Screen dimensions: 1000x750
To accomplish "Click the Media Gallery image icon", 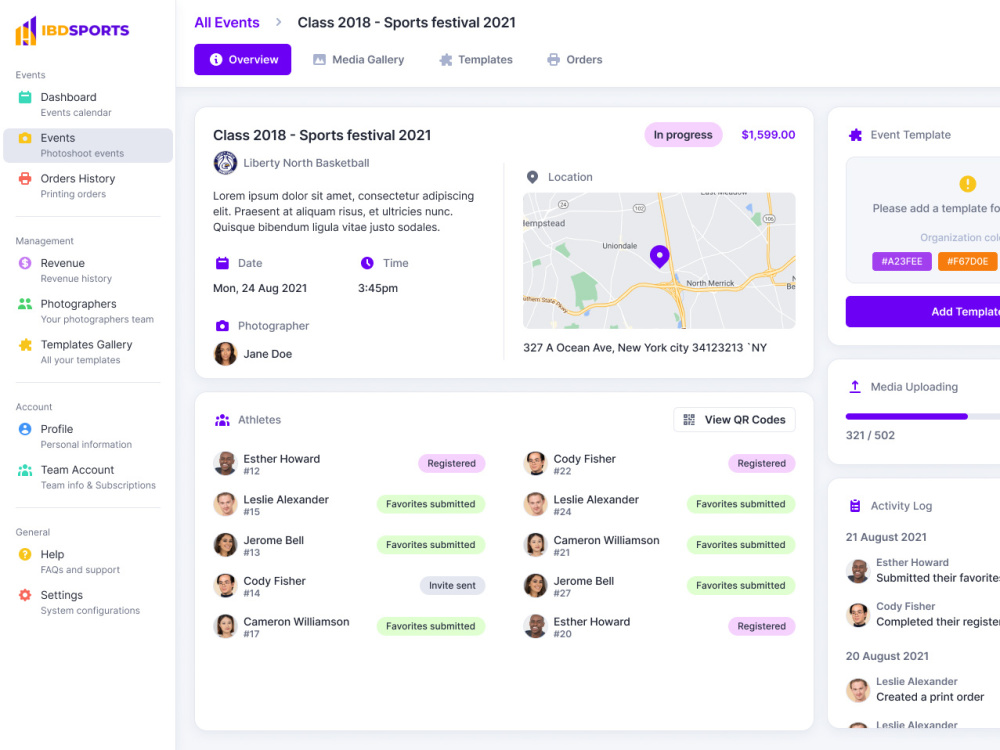I will 319,59.
